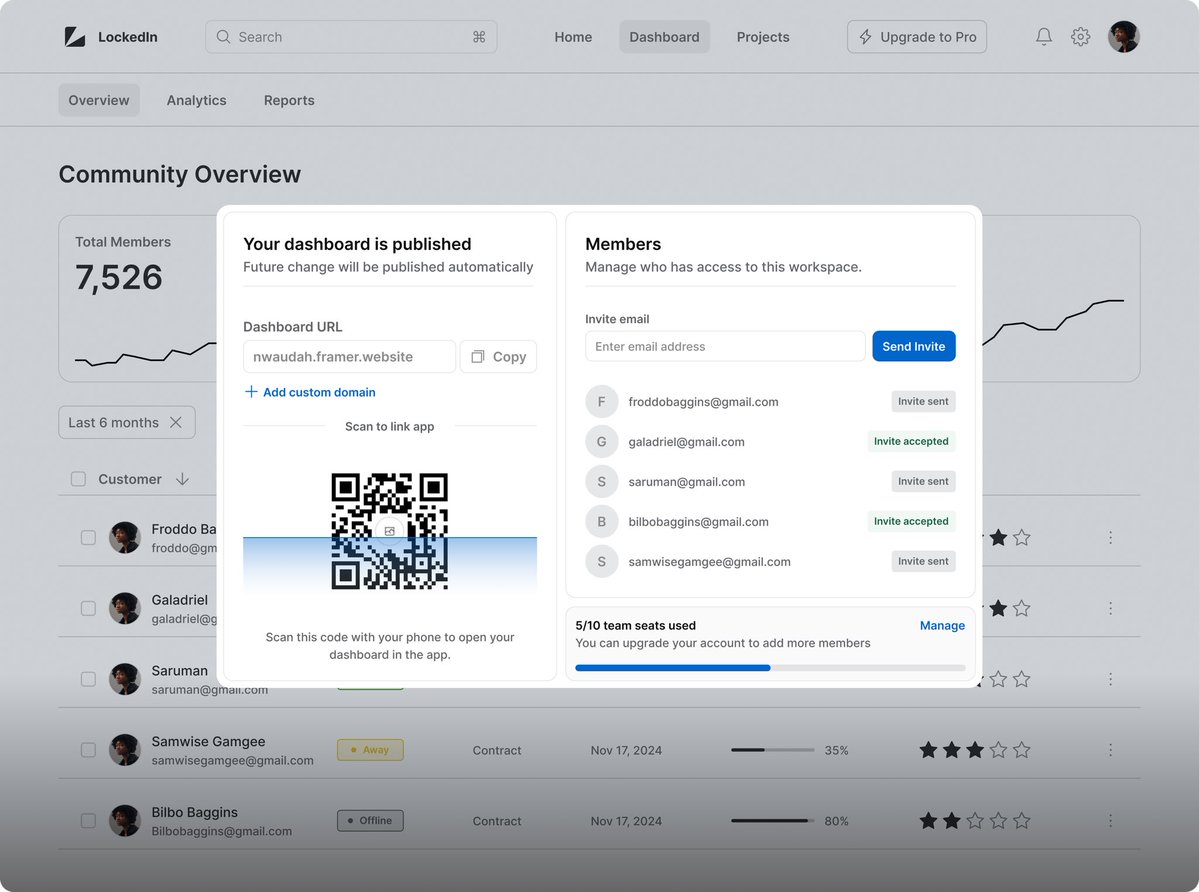Click the command shortcut icon in search
This screenshot has width=1199, height=892.
(x=479, y=37)
